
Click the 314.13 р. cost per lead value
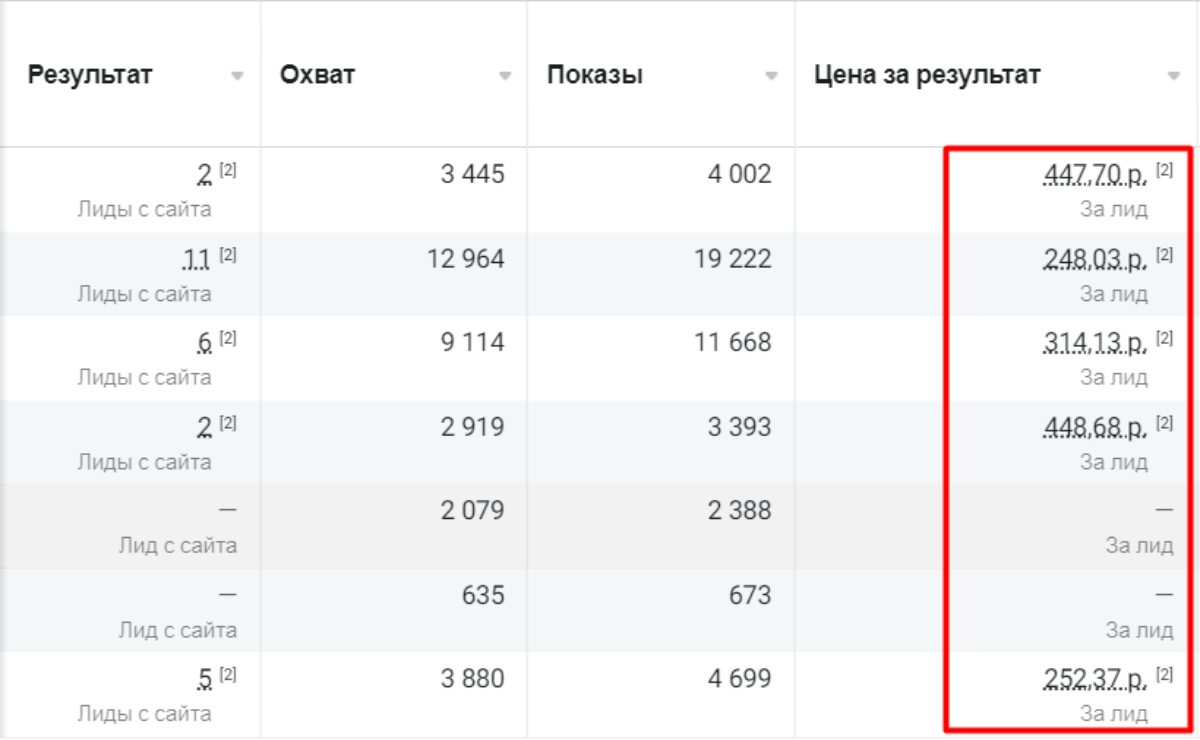pos(1096,344)
